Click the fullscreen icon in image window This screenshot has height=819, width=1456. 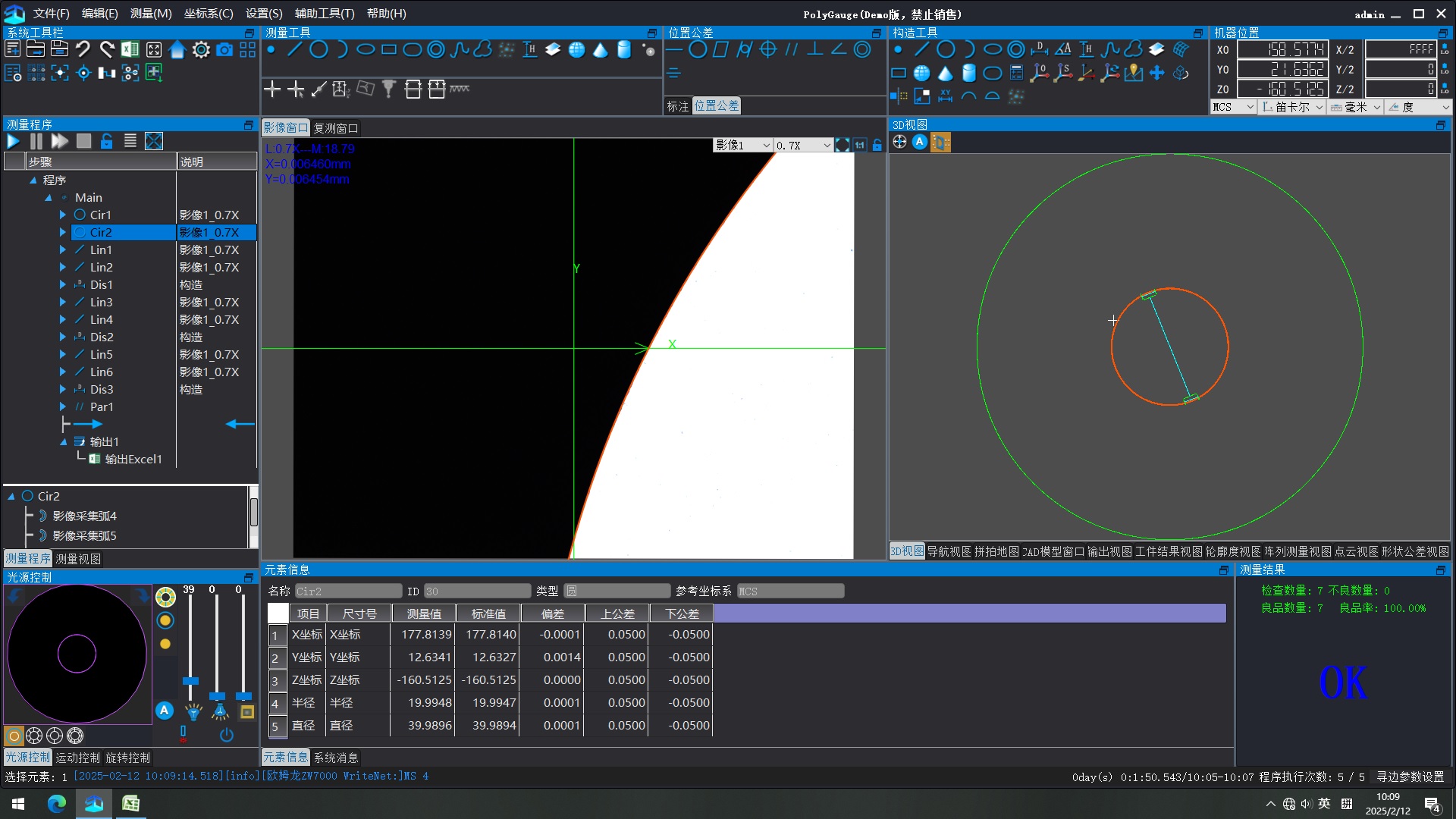point(842,145)
